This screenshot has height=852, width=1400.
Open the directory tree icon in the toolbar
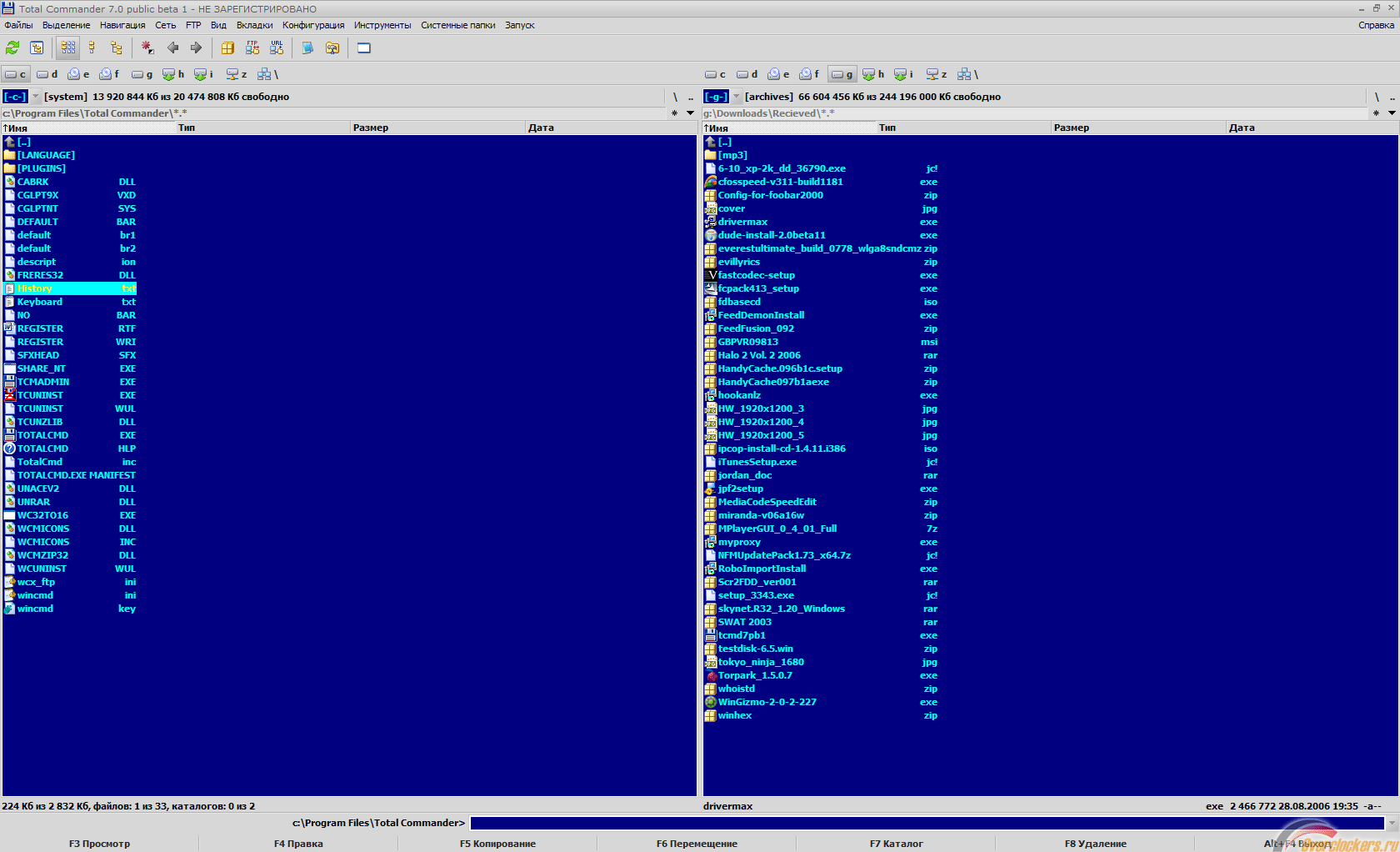37,48
